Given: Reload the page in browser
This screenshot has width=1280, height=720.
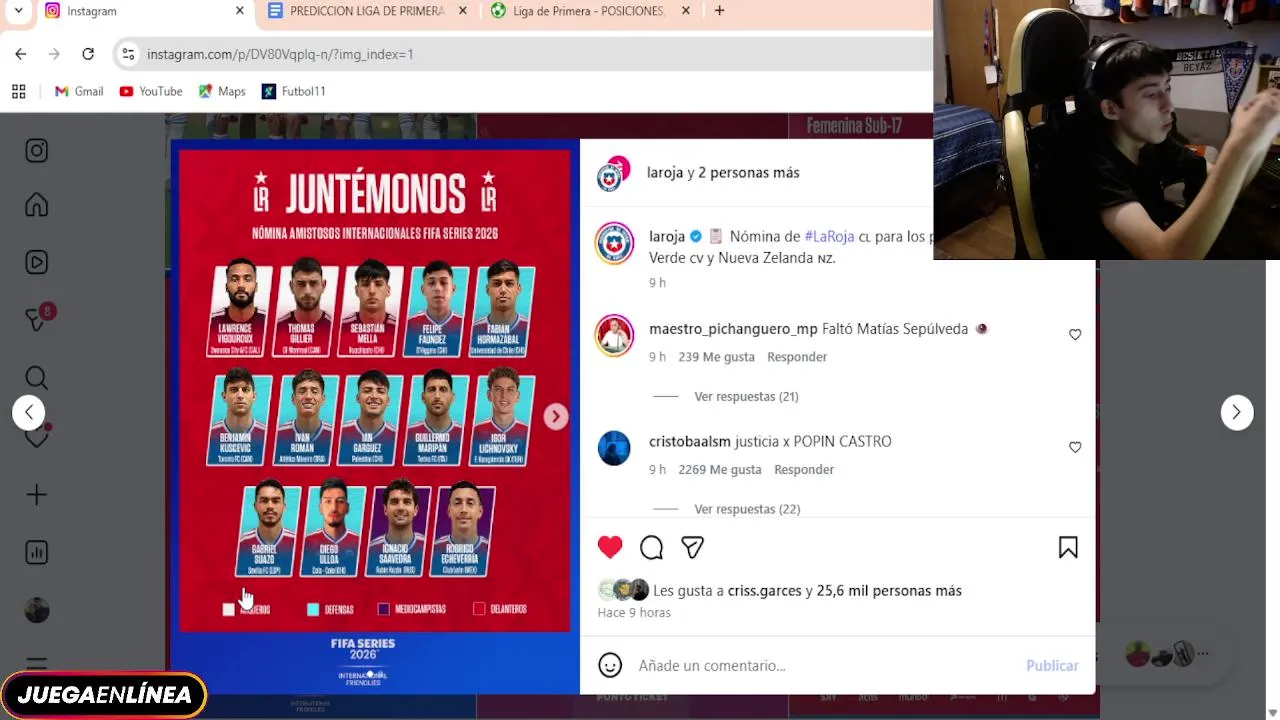Looking at the screenshot, I should 88,54.
